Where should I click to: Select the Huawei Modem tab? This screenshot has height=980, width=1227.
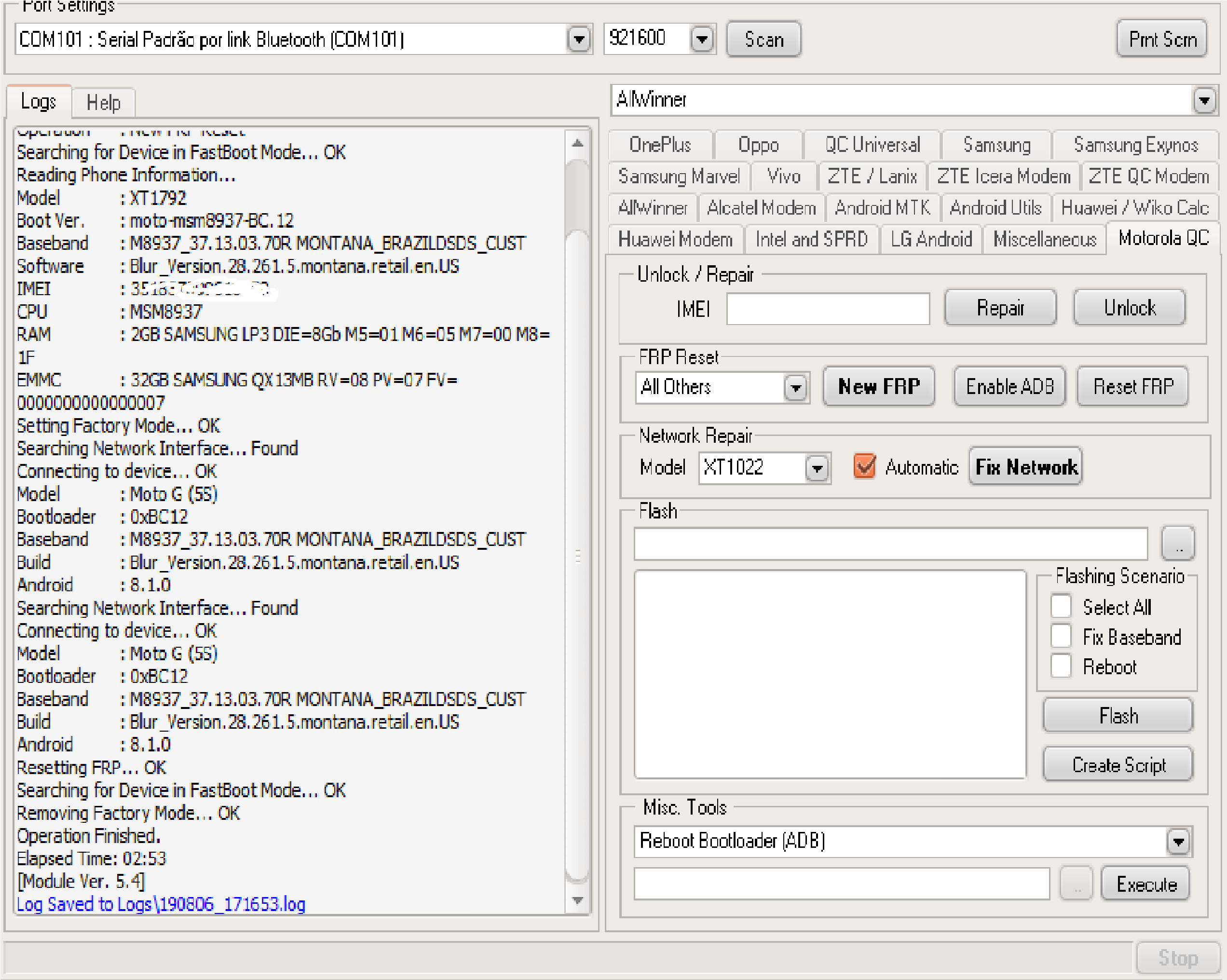pos(676,240)
